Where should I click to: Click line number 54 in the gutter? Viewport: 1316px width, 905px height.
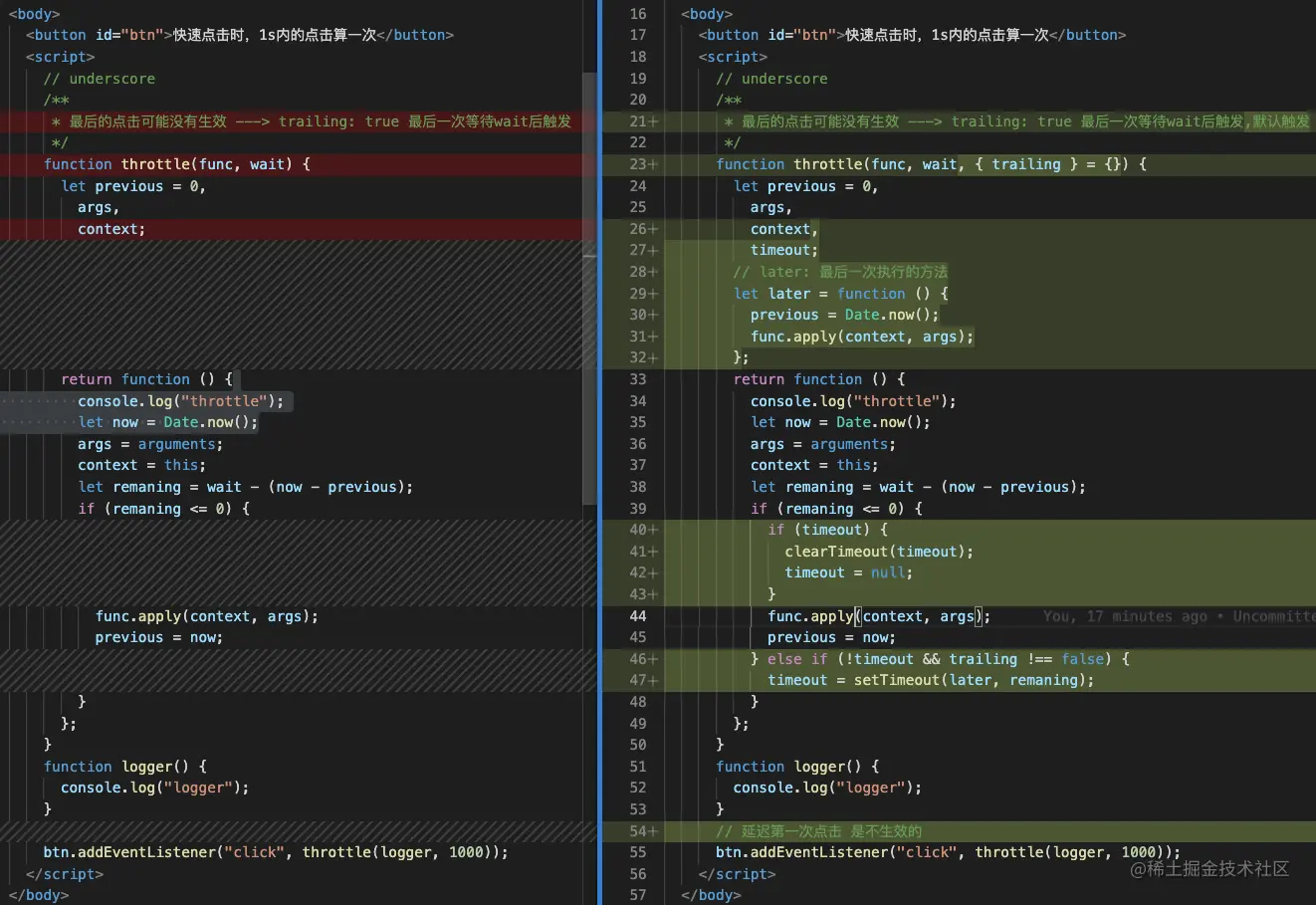click(x=638, y=831)
